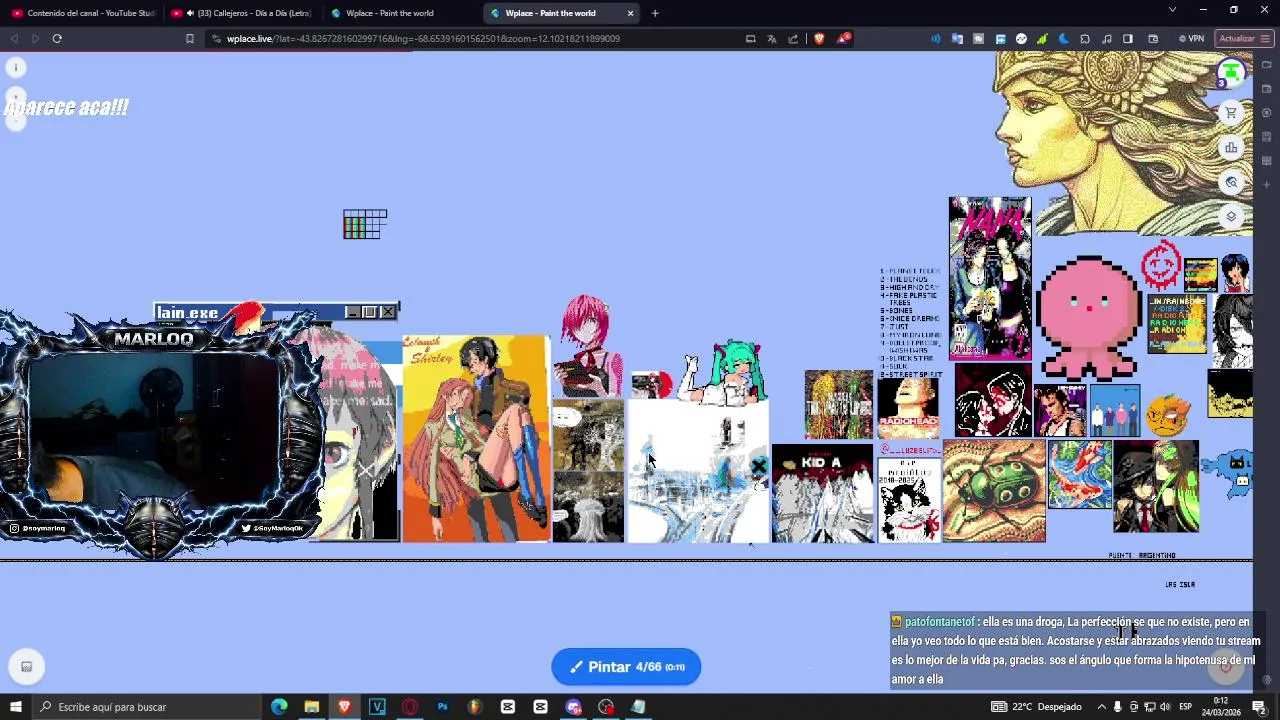Switch to the Contenido del canal YouTube Studio tab
Viewport: 1280px width, 720px height.
point(84,13)
